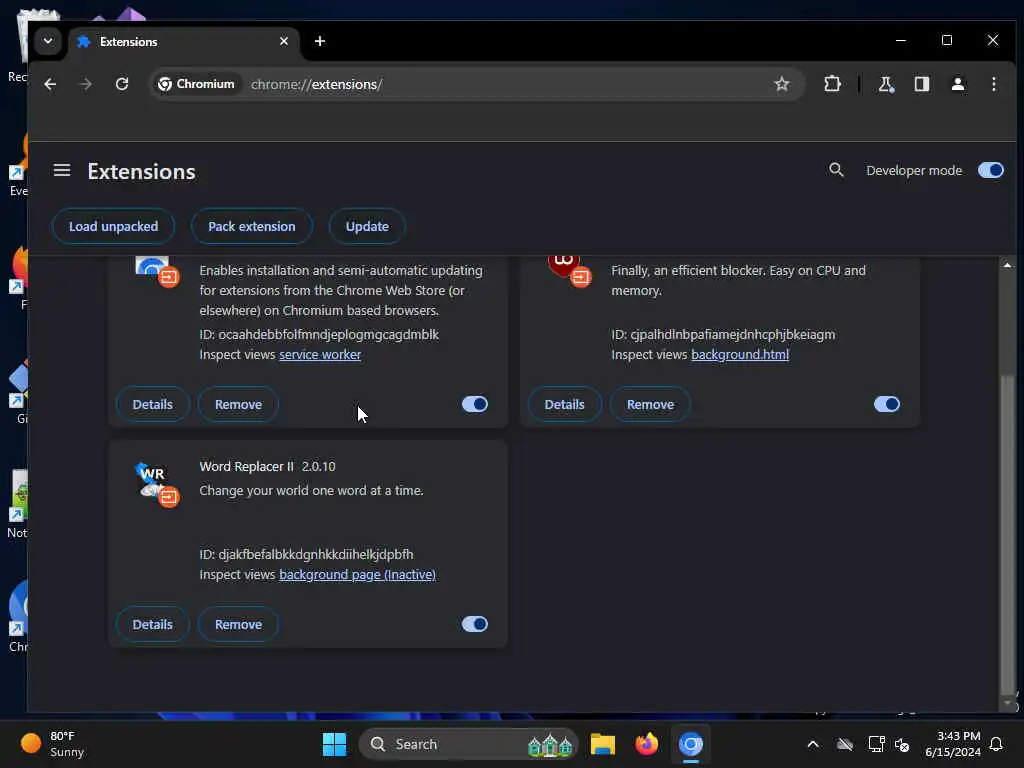Click Pack extension button

click(251, 227)
